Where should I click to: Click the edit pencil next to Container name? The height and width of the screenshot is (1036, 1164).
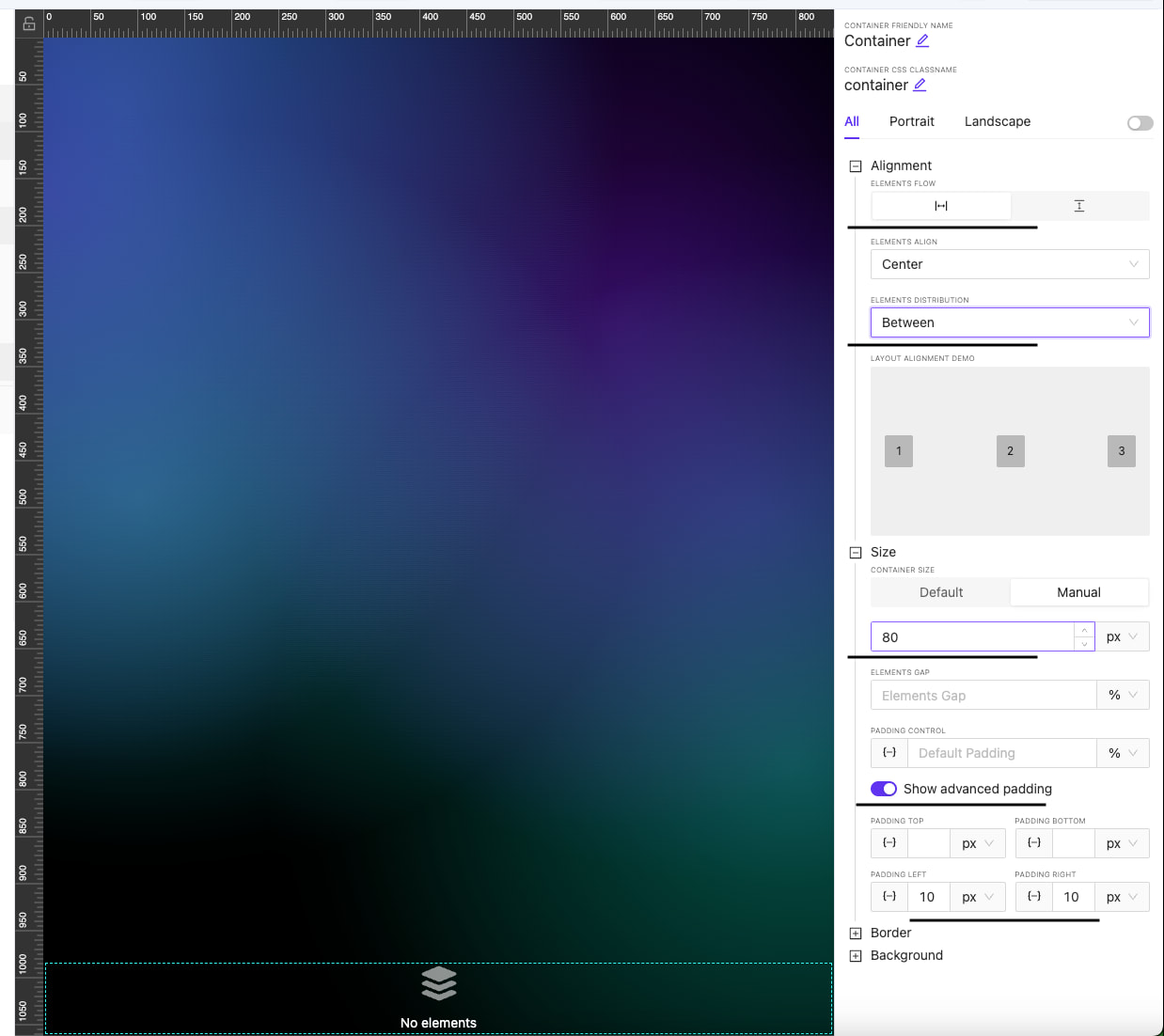tap(922, 40)
